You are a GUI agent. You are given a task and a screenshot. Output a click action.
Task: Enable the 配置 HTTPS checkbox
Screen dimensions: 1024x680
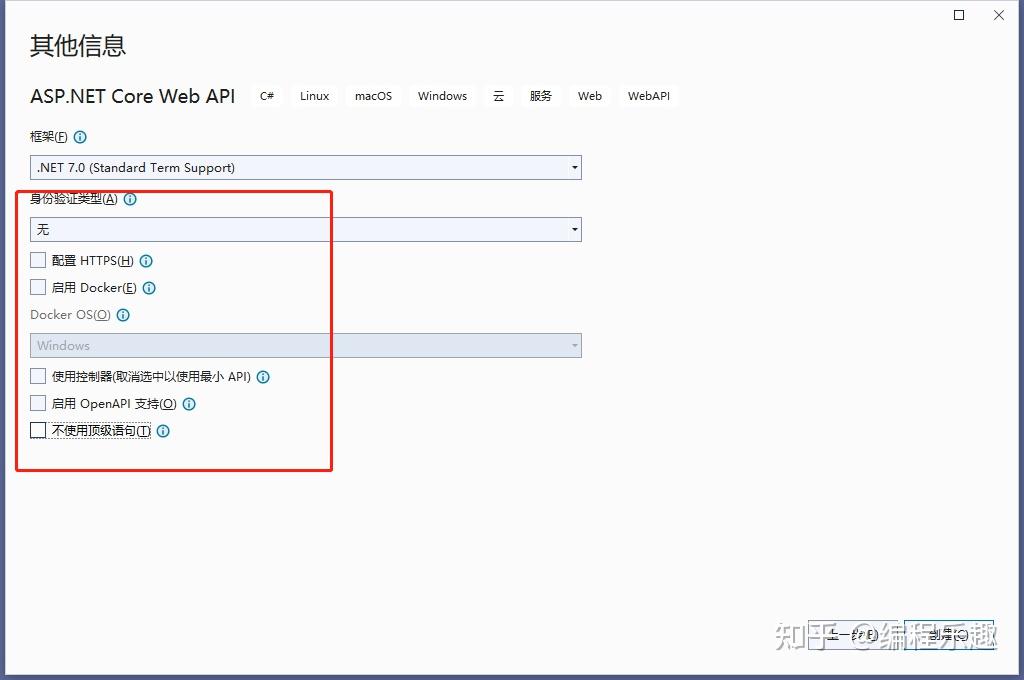pos(37,260)
